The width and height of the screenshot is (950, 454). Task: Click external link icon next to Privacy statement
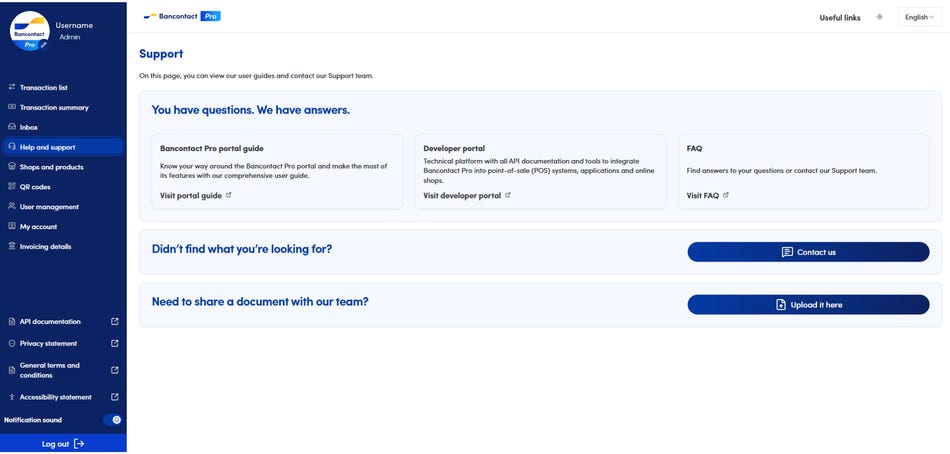(114, 344)
